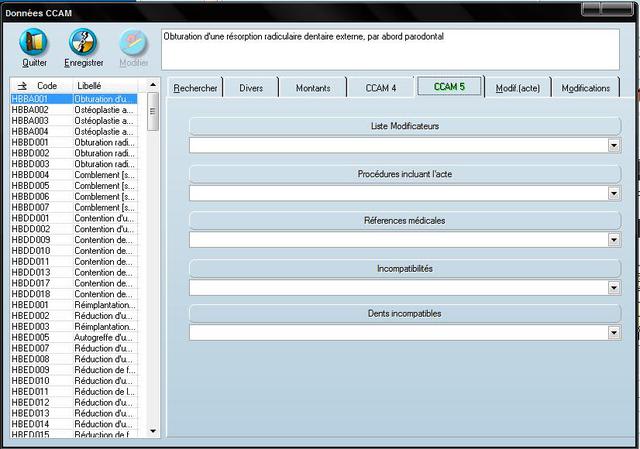
Task: Expand the Incompatibilités dropdown
Action: [614, 288]
